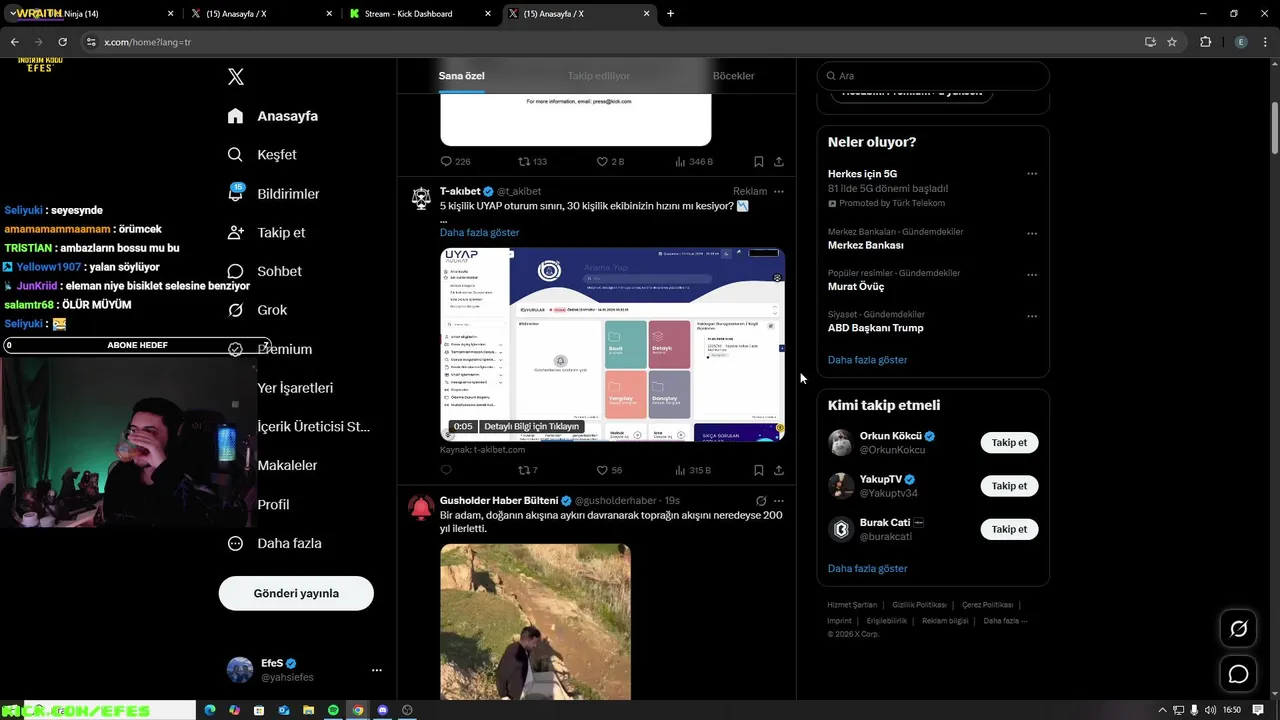Open Makaleler in the sidebar

tap(287, 465)
